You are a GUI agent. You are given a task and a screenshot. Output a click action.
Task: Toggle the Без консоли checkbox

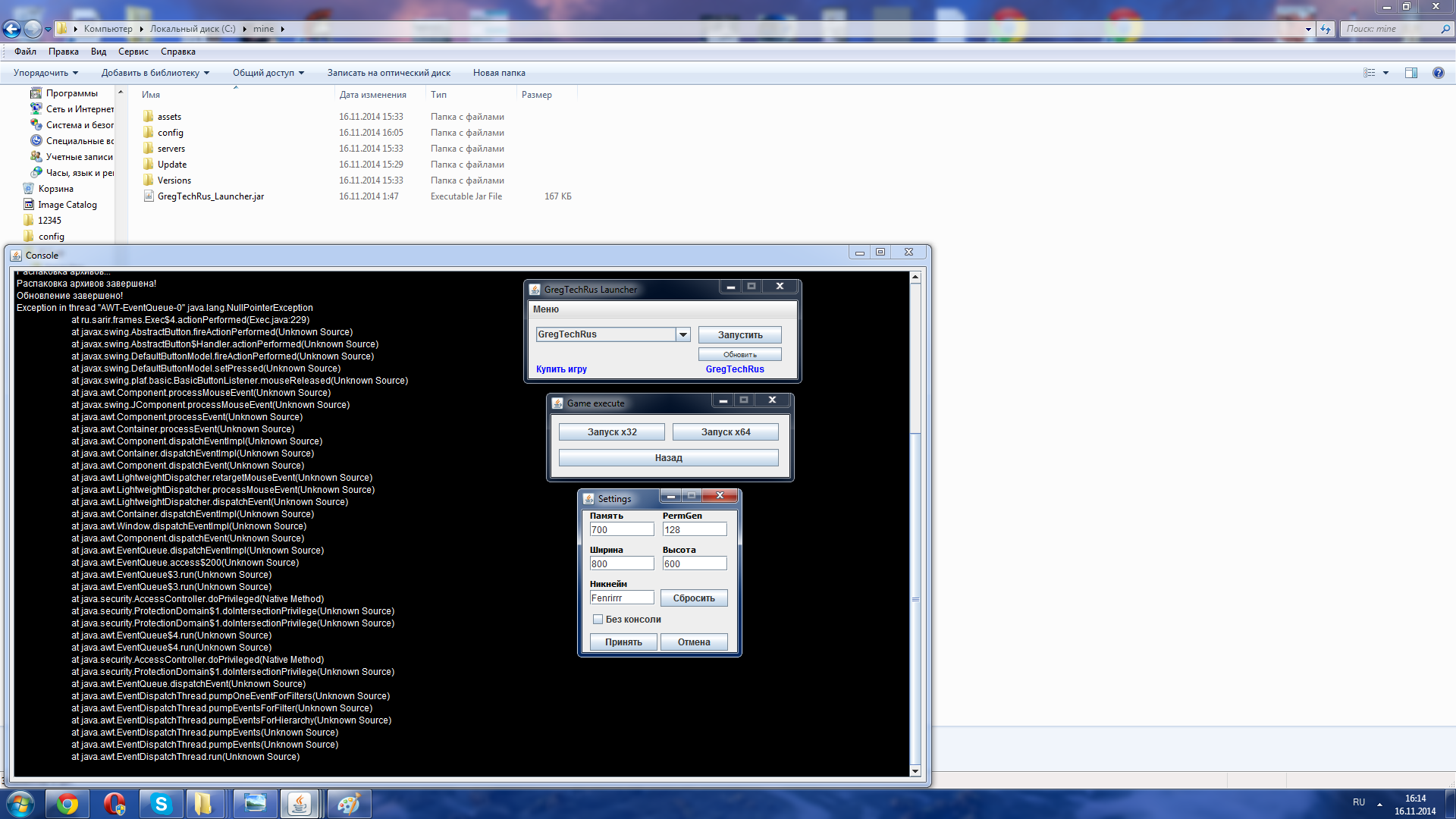[x=598, y=620]
